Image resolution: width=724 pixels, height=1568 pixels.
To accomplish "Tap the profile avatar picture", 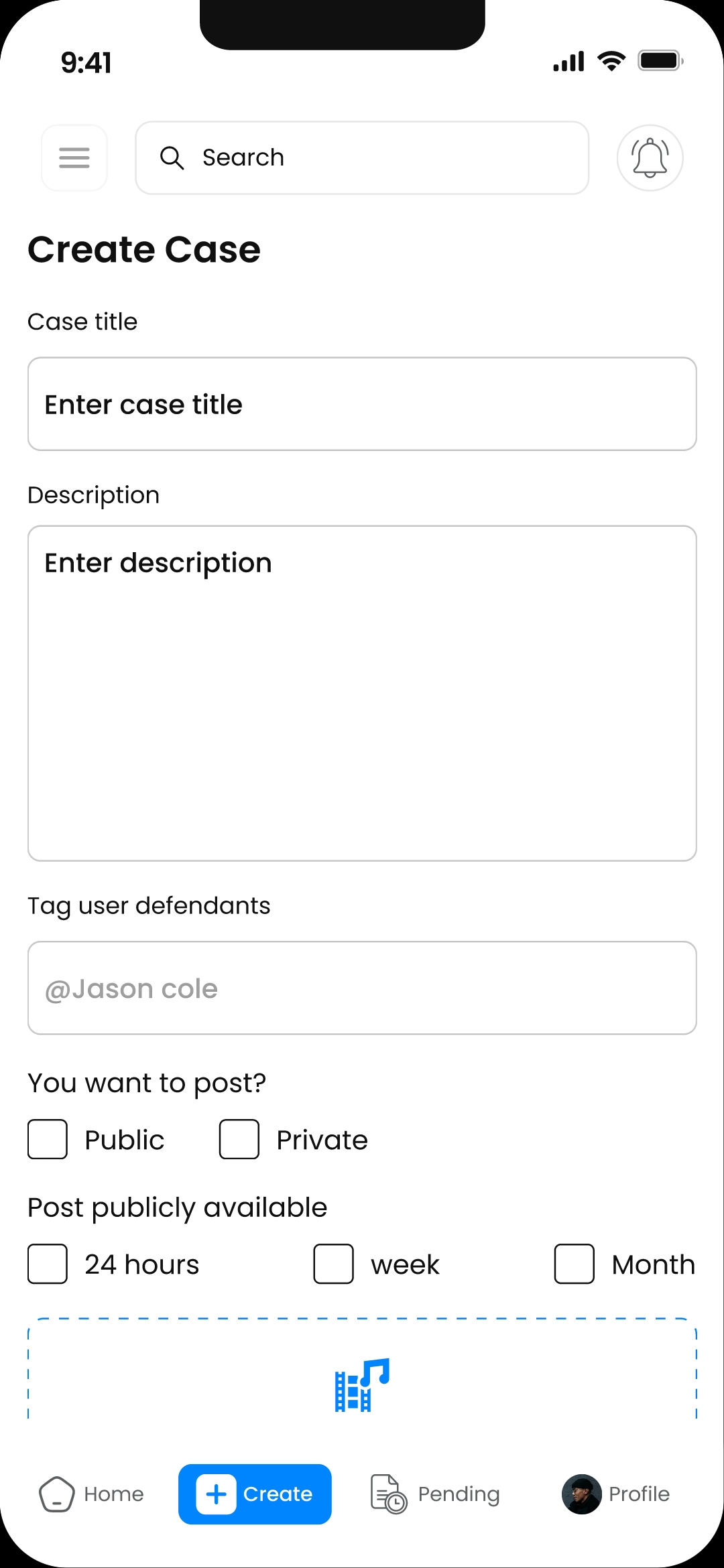I will click(x=581, y=1494).
